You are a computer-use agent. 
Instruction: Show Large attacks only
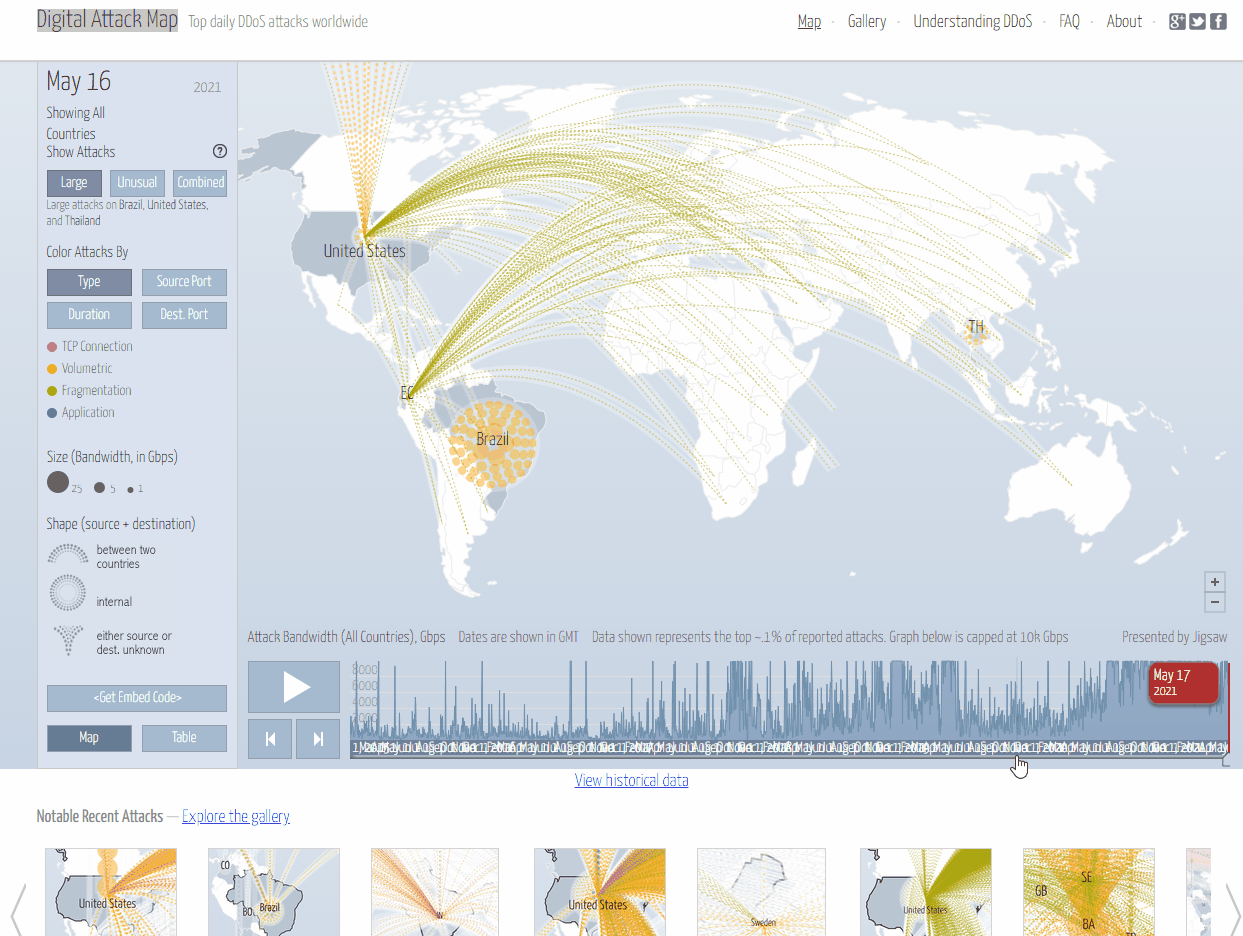pyautogui.click(x=74, y=183)
